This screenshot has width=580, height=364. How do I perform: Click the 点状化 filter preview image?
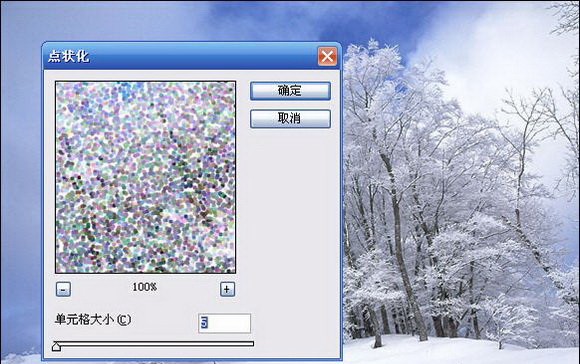(145, 177)
